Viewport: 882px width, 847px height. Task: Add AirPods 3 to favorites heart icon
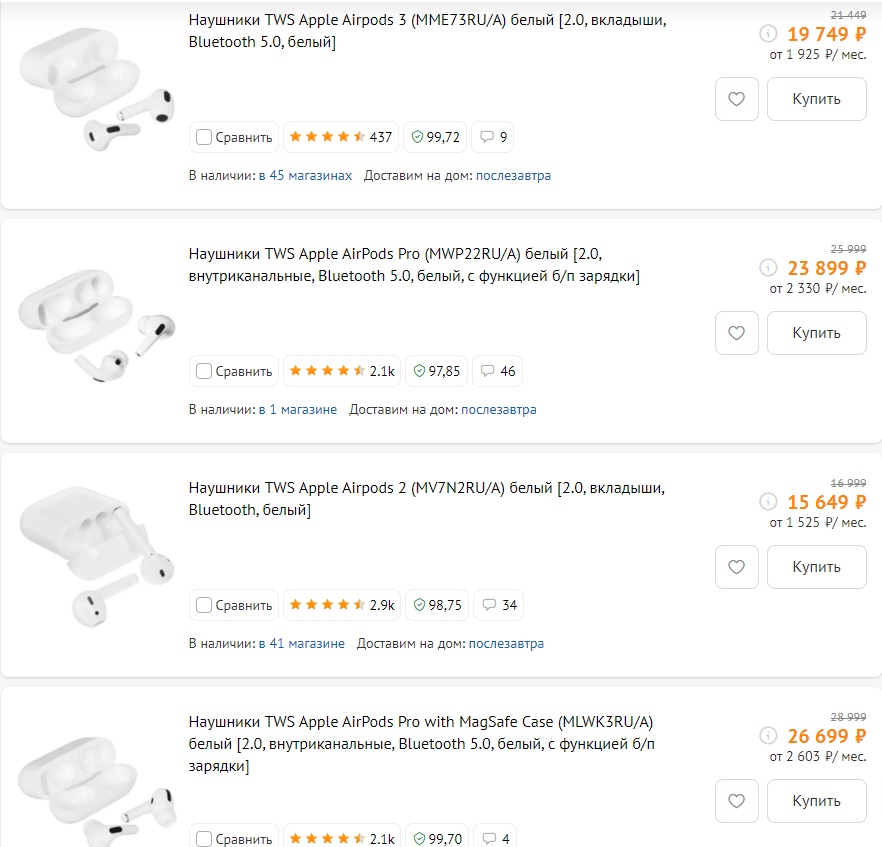[x=737, y=99]
